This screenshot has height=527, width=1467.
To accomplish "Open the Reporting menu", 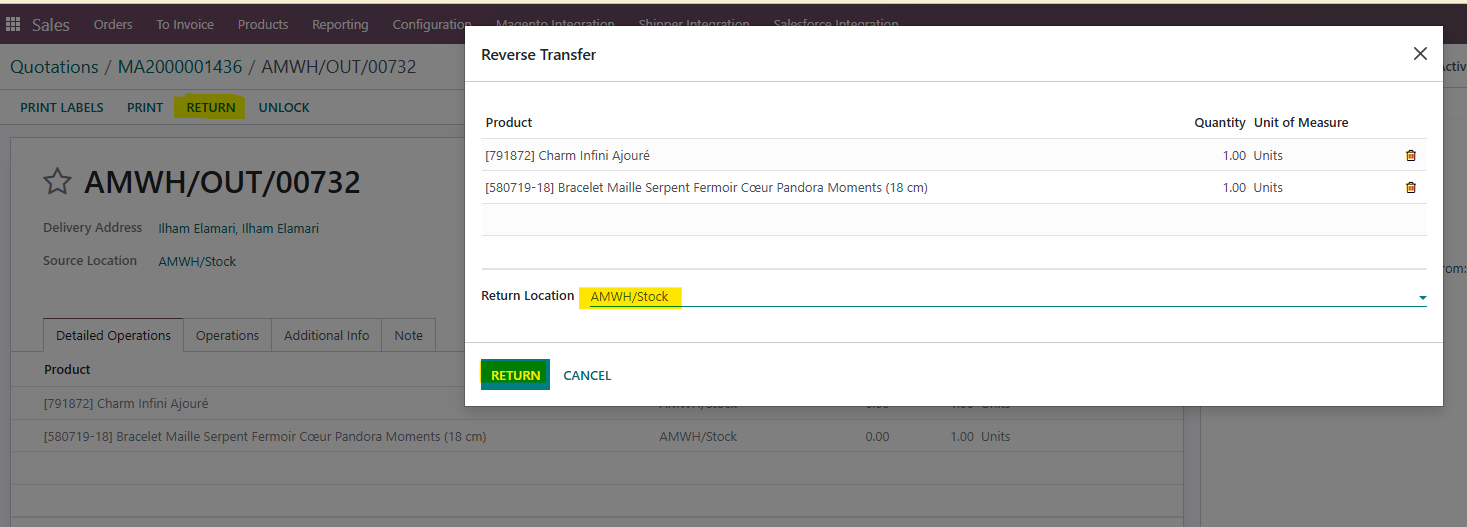I will click(340, 24).
